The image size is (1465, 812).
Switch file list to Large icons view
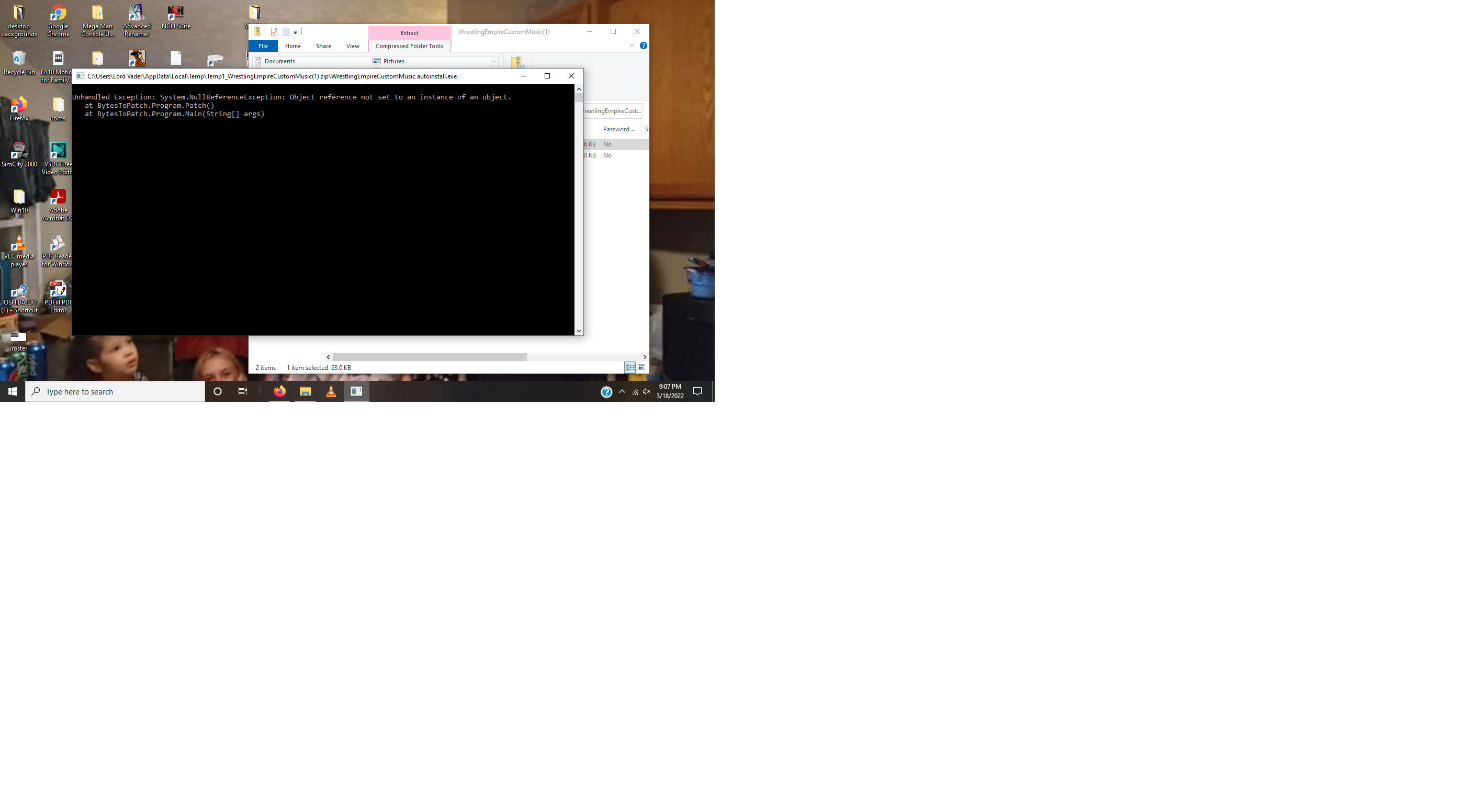coord(640,367)
